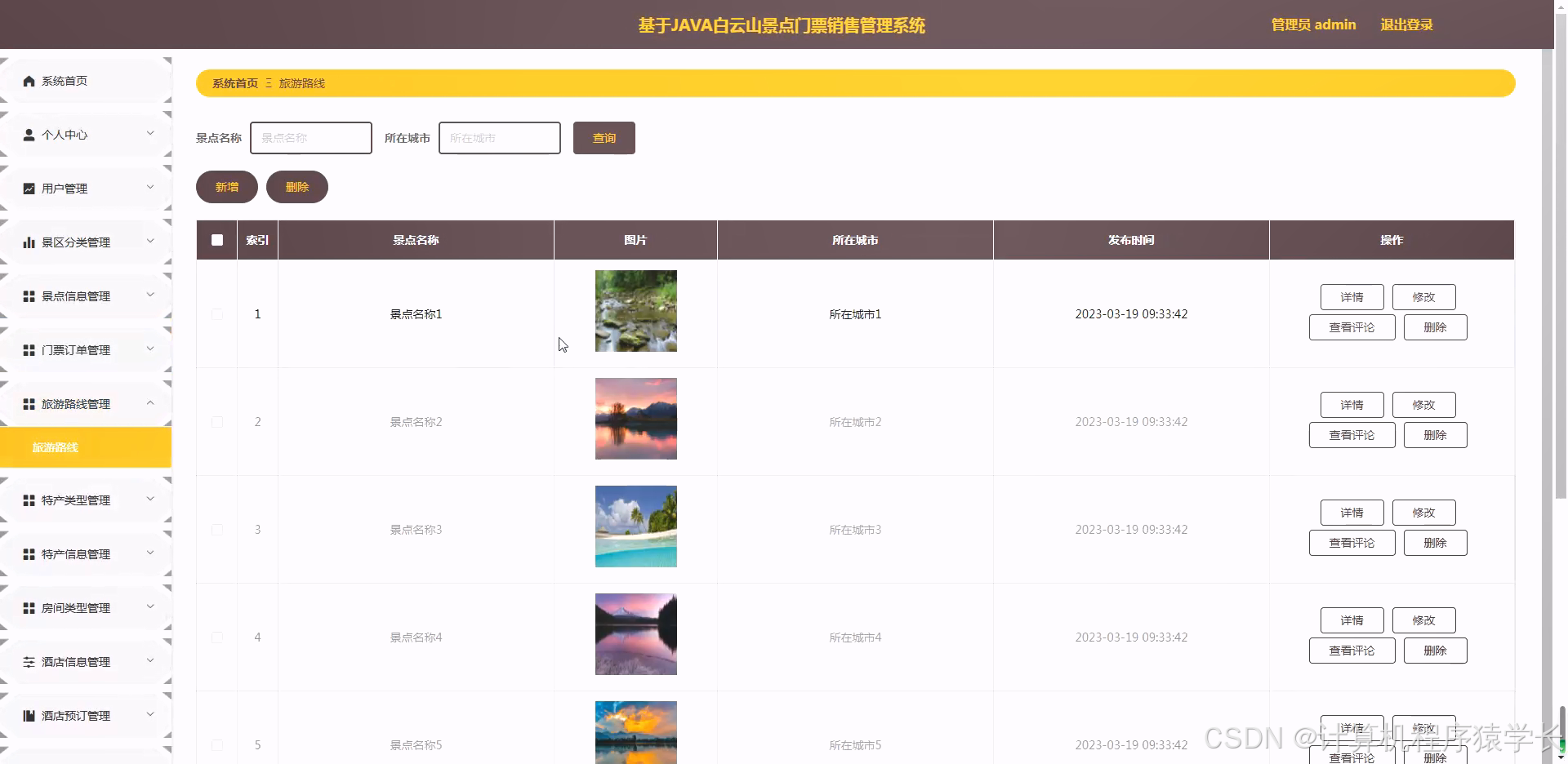Click 退出登录 in the top bar

[x=1405, y=24]
